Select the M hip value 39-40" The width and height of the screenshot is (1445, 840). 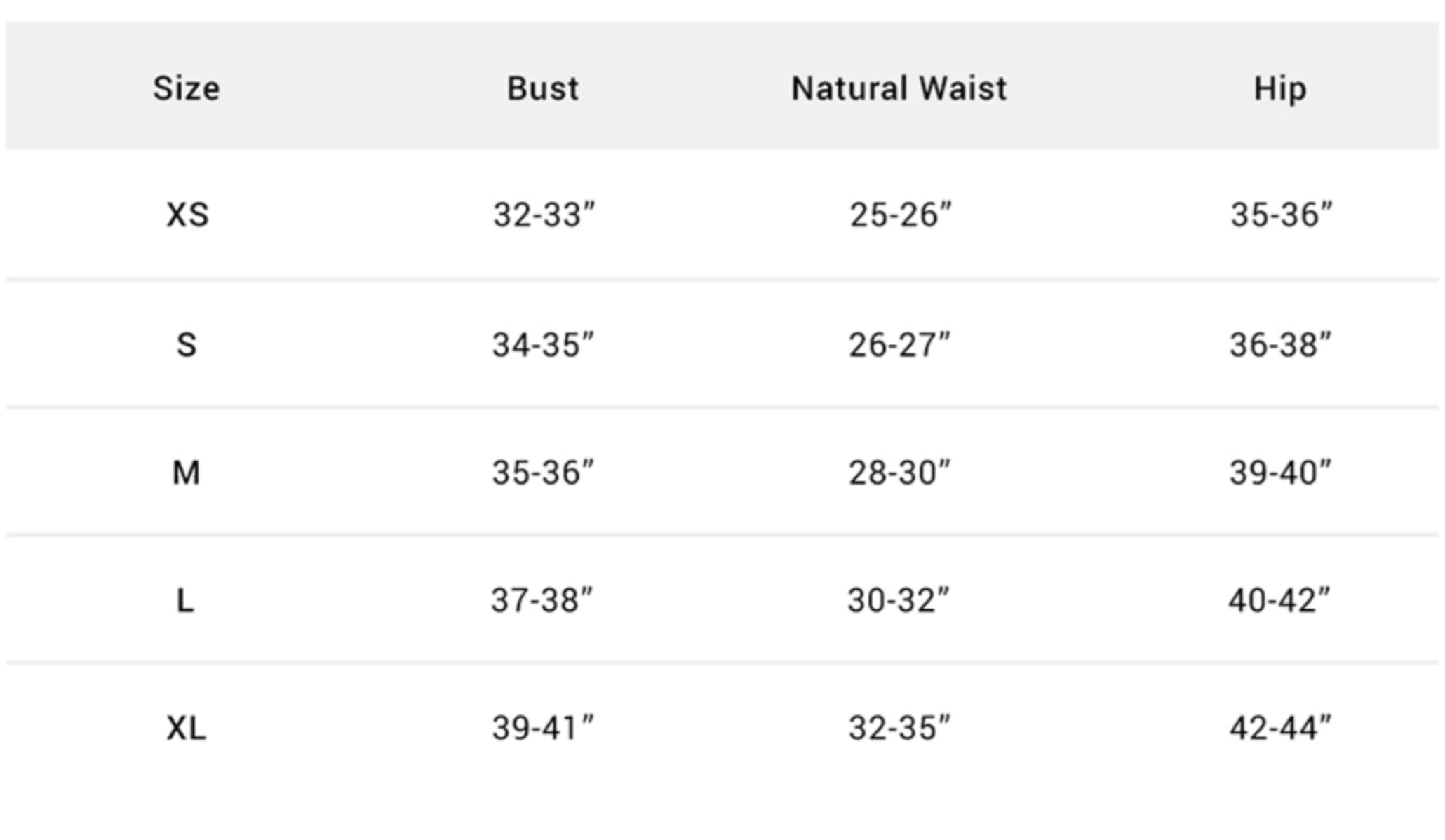[x=1280, y=473]
